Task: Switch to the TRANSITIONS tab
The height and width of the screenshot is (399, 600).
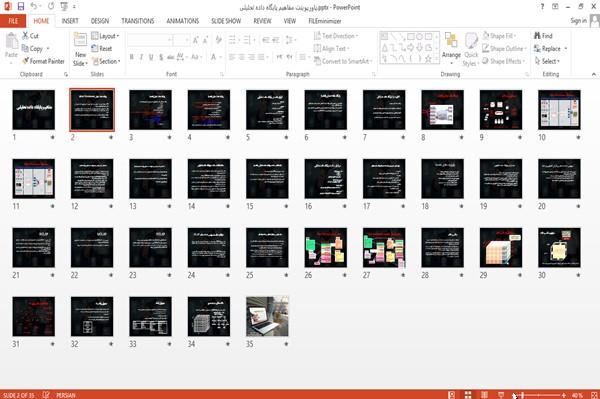Action: click(x=138, y=21)
